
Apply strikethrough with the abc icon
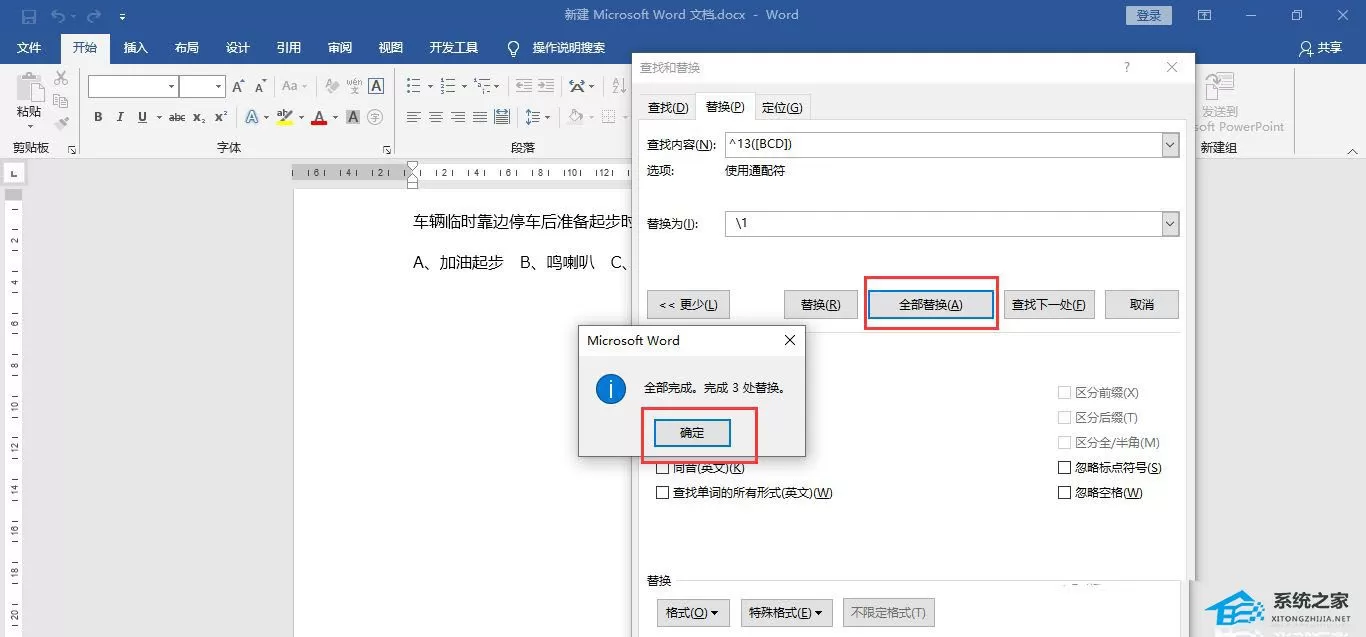coord(177,117)
